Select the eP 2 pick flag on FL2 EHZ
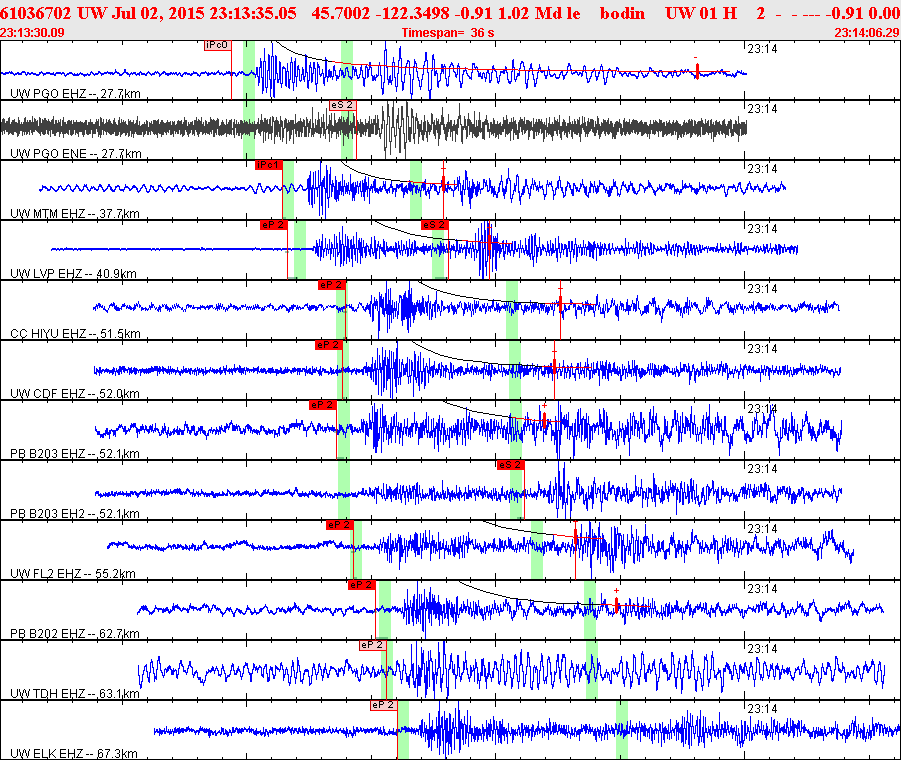The width and height of the screenshot is (901, 760). [340, 525]
